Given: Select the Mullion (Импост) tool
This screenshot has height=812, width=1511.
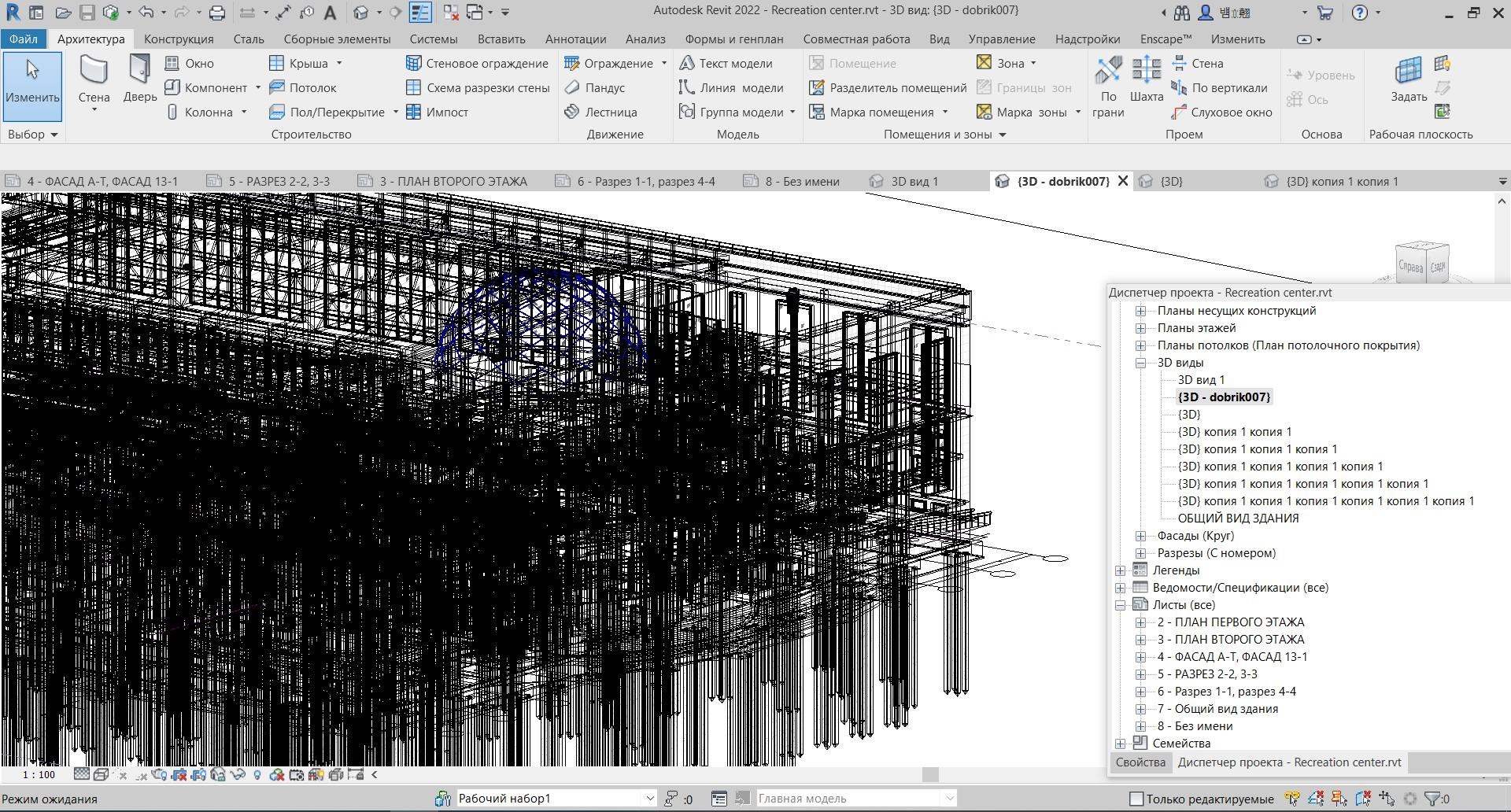Looking at the screenshot, I should tap(437, 112).
